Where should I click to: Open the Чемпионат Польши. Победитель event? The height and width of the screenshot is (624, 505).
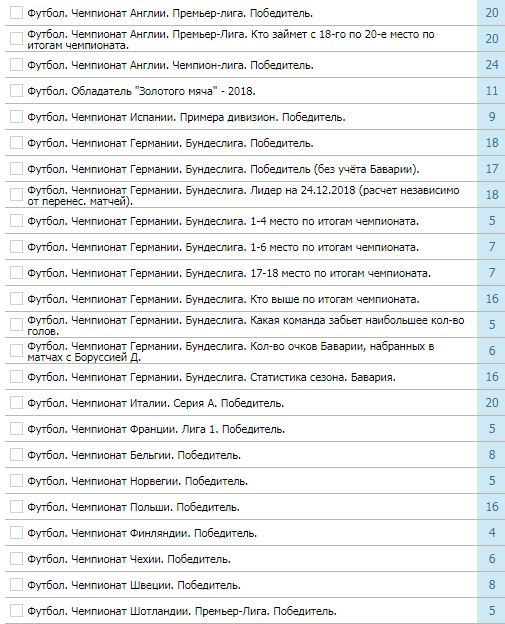(x=133, y=507)
